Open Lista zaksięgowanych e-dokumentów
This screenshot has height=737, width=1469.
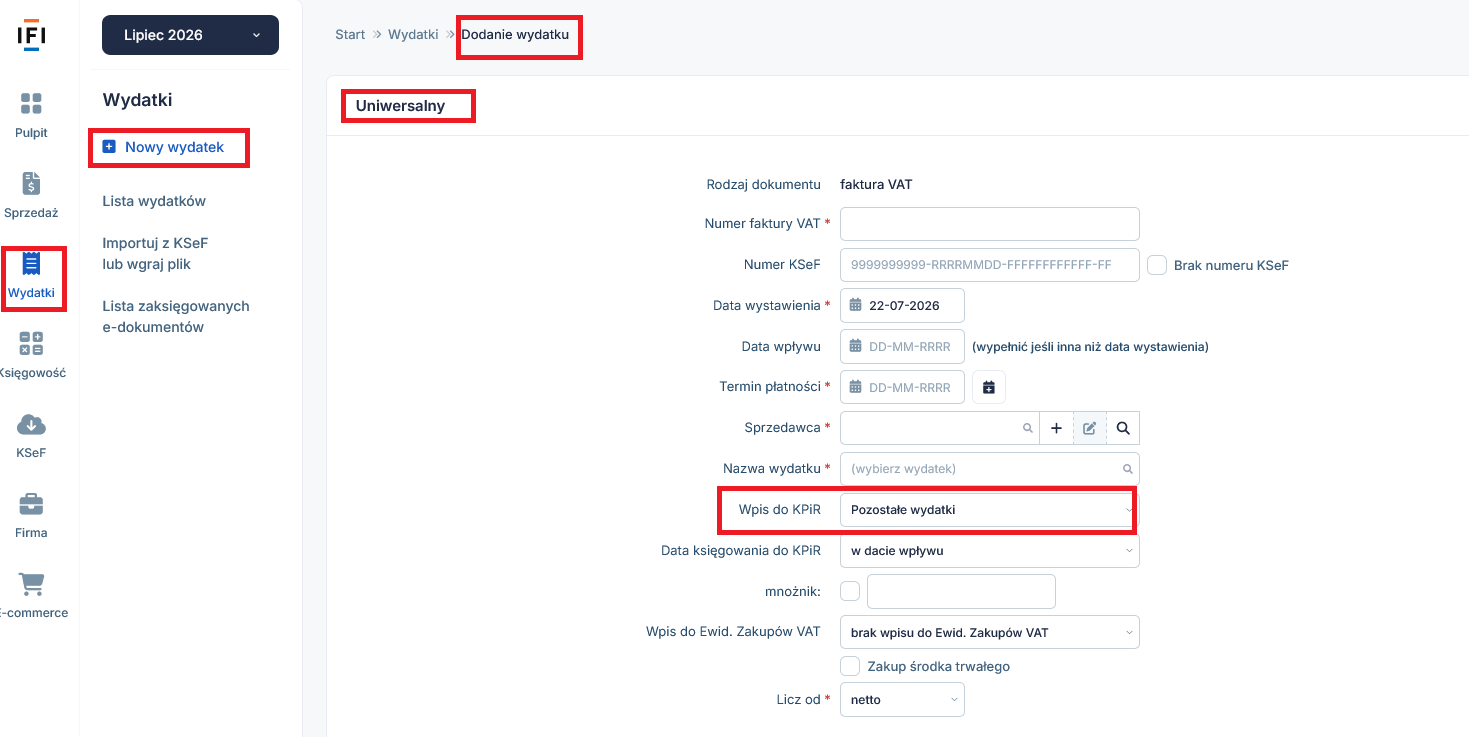tap(176, 316)
